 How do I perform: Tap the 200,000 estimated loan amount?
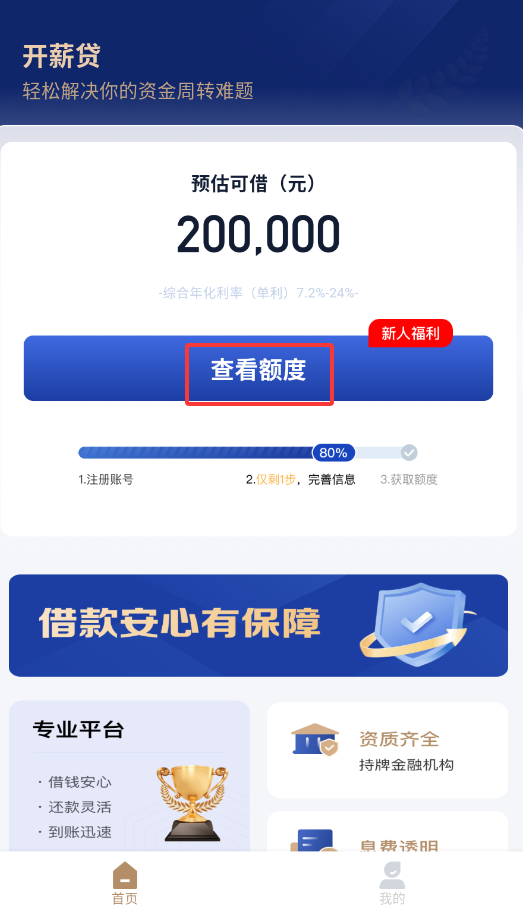[259, 235]
